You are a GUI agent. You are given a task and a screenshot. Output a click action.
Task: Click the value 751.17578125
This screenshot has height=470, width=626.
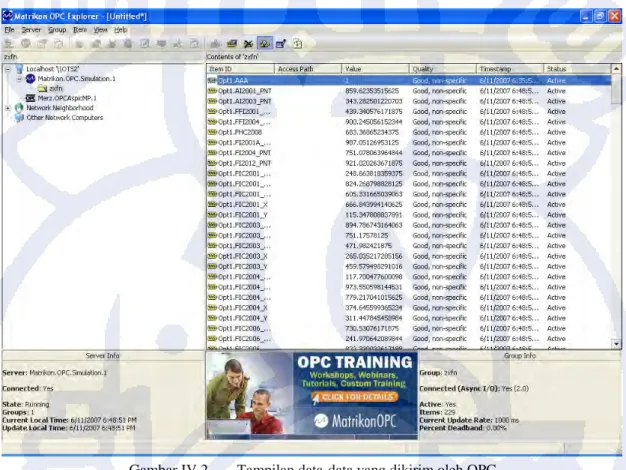(366, 236)
